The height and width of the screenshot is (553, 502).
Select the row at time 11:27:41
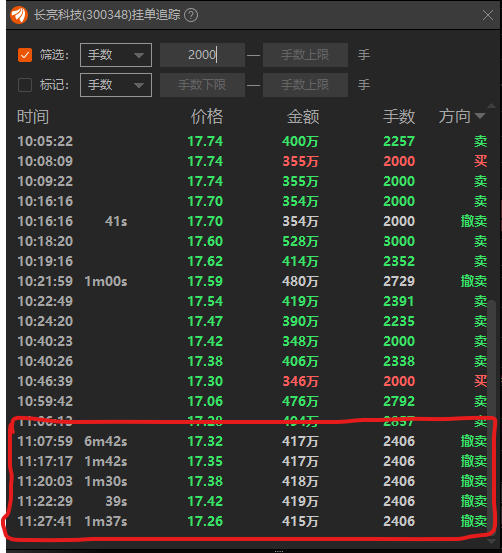coord(252,521)
